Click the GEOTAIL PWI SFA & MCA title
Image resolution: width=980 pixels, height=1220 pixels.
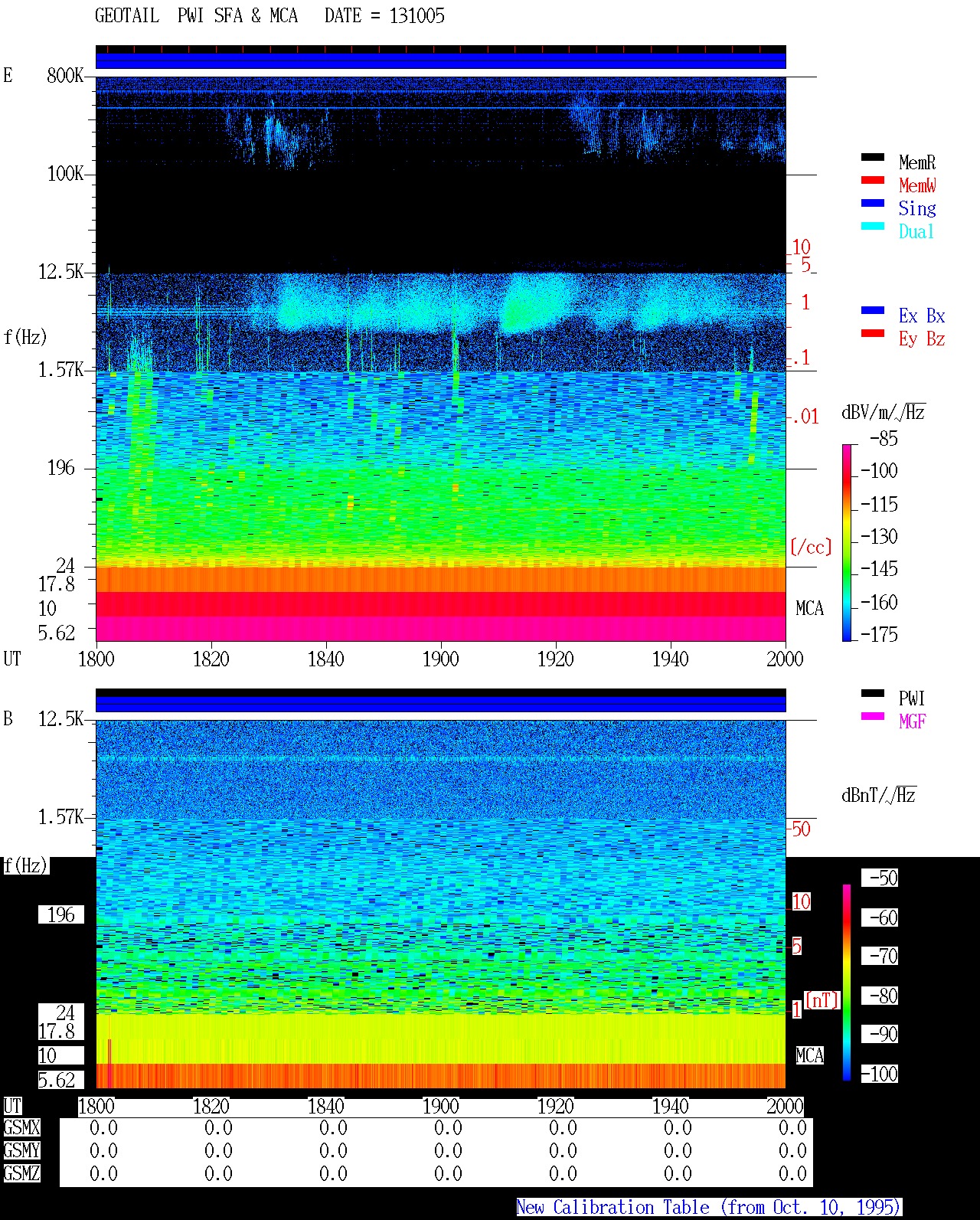click(196, 16)
